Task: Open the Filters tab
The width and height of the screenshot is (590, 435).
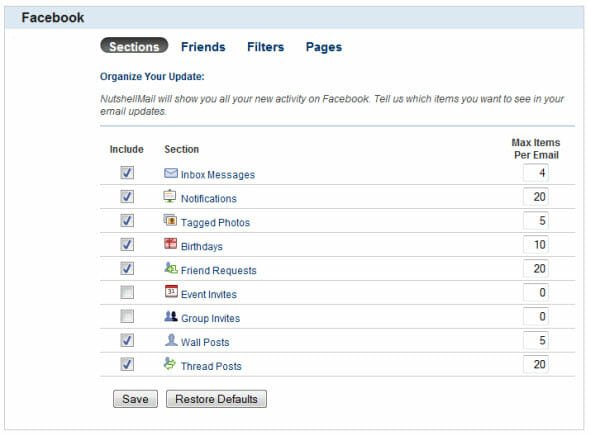Action: pyautogui.click(x=266, y=47)
